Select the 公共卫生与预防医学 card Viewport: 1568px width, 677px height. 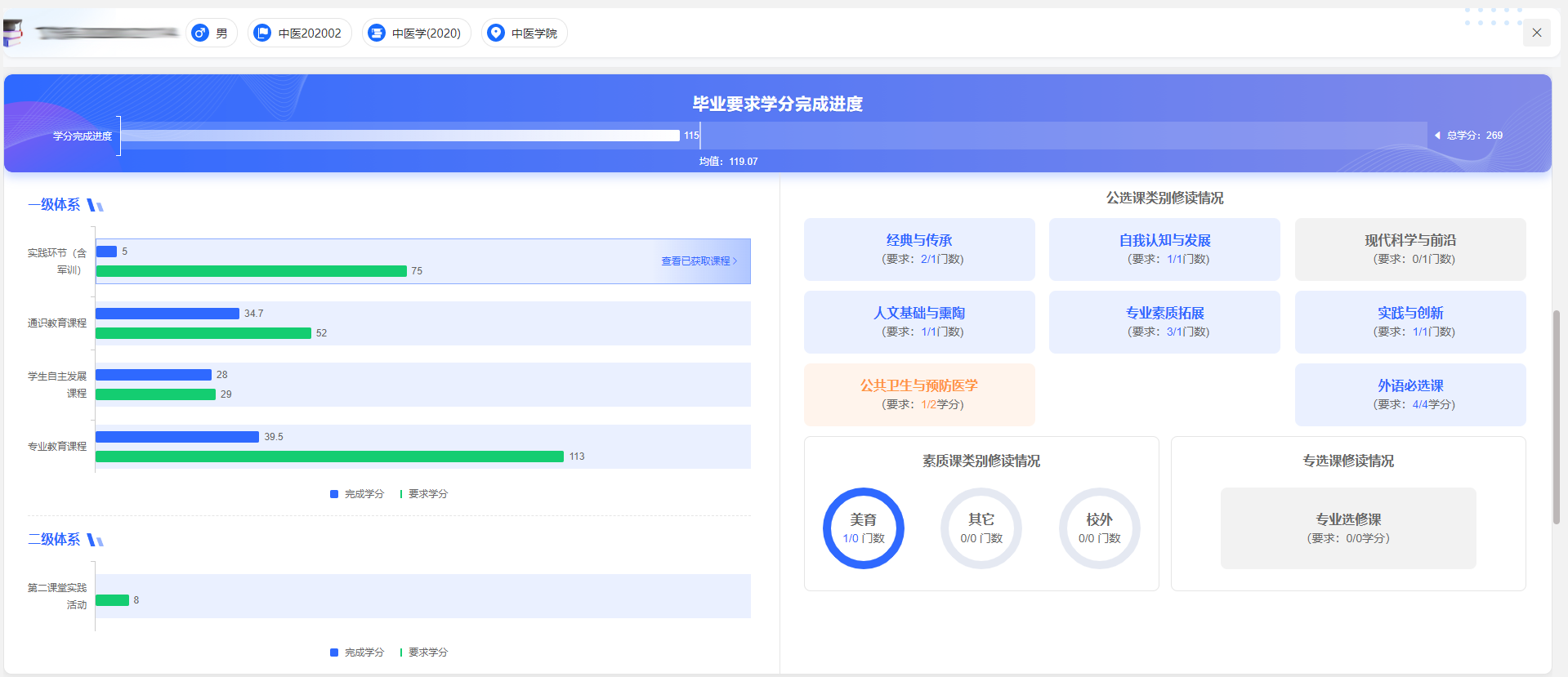pos(919,394)
